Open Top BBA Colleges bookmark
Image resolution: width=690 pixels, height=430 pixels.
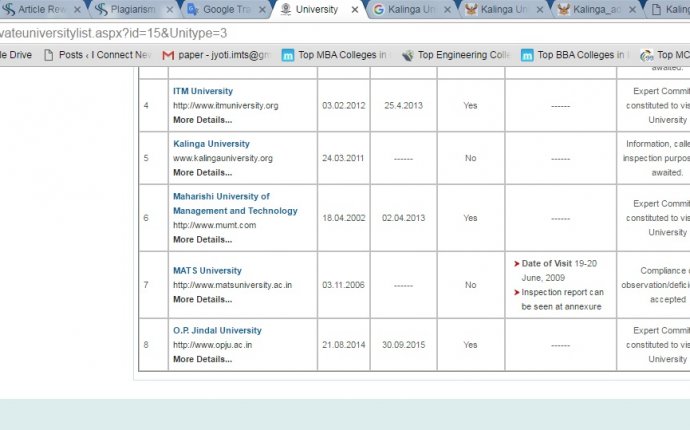point(574,55)
